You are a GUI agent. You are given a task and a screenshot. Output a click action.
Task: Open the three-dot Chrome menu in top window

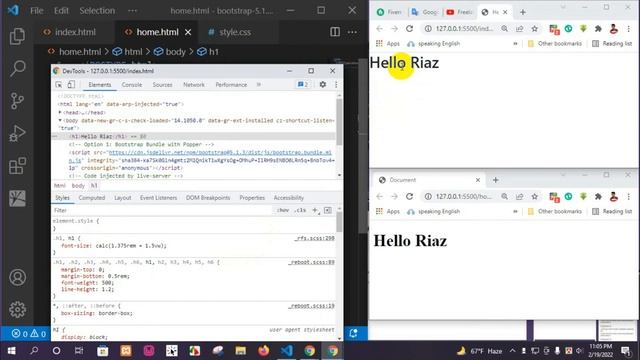pyautogui.click(x=629, y=29)
